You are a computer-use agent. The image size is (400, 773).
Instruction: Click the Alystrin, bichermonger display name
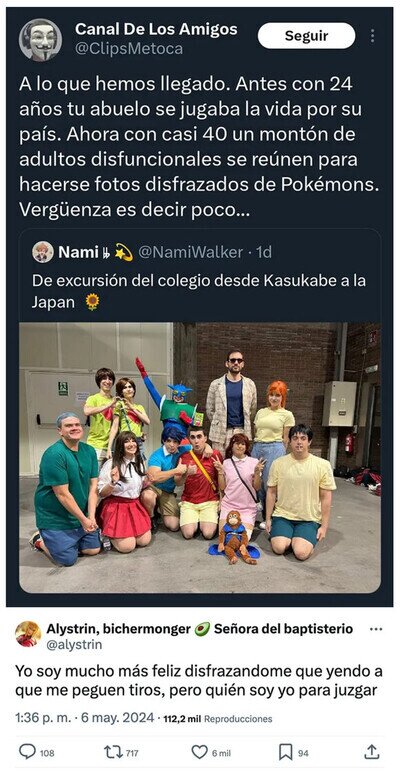[x=118, y=629]
